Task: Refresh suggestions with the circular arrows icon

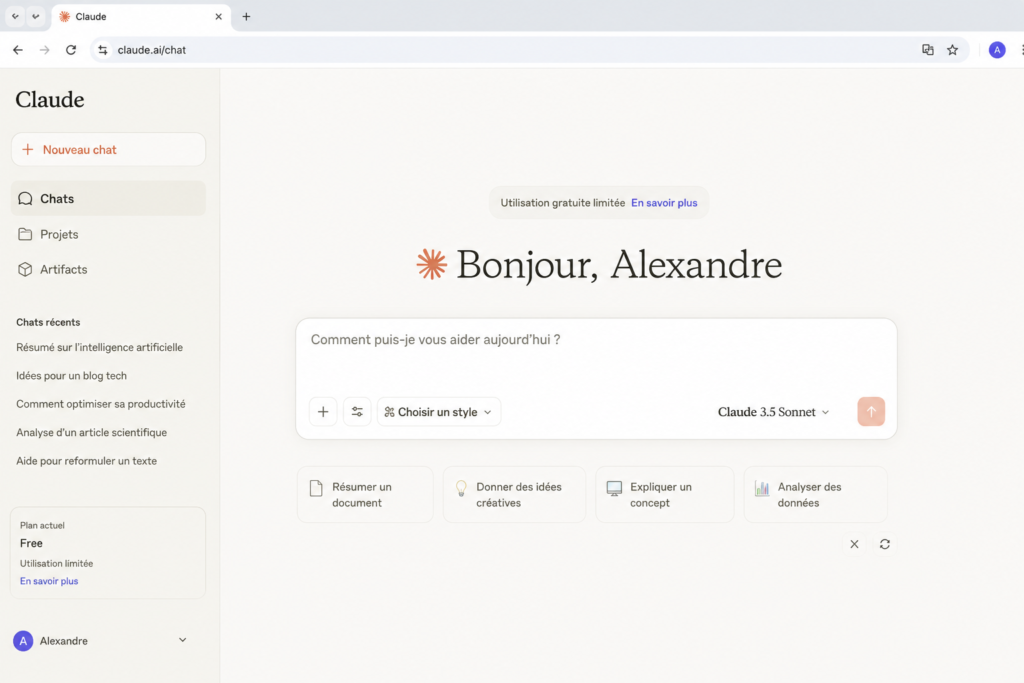Action: [885, 544]
